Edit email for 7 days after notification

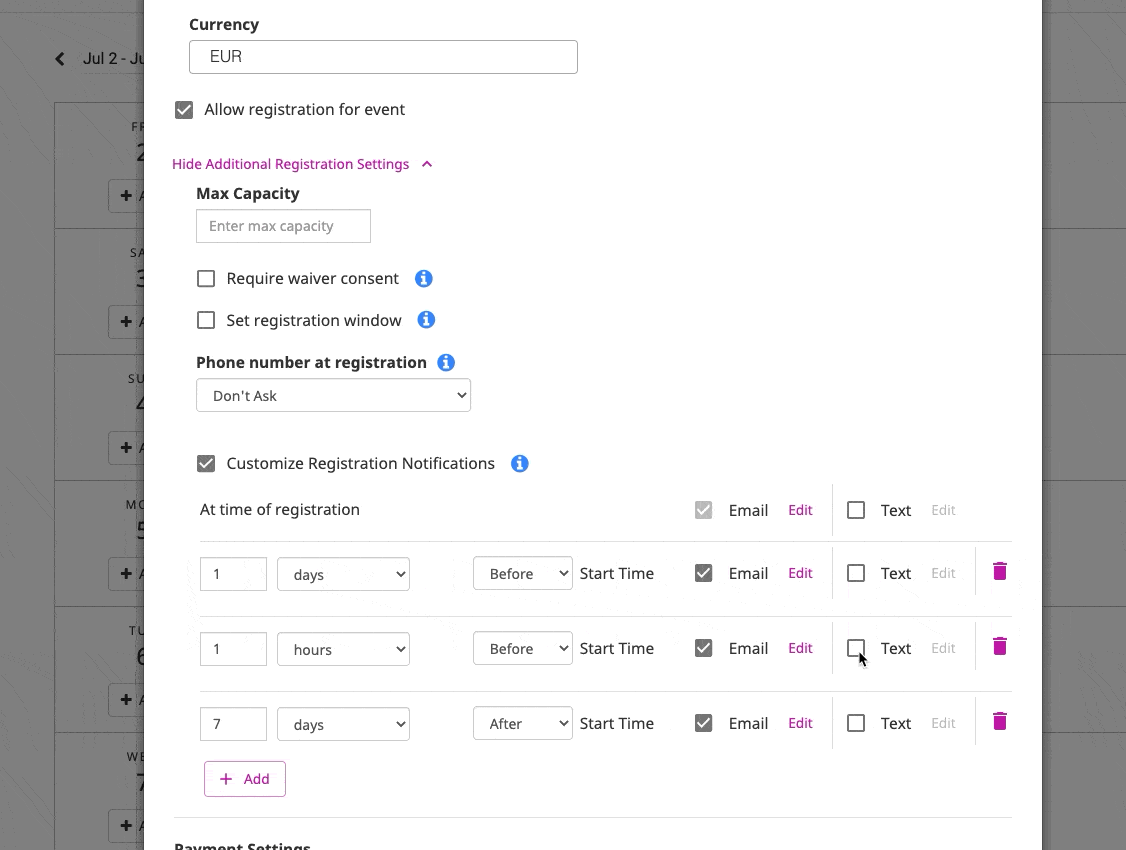[x=800, y=724]
